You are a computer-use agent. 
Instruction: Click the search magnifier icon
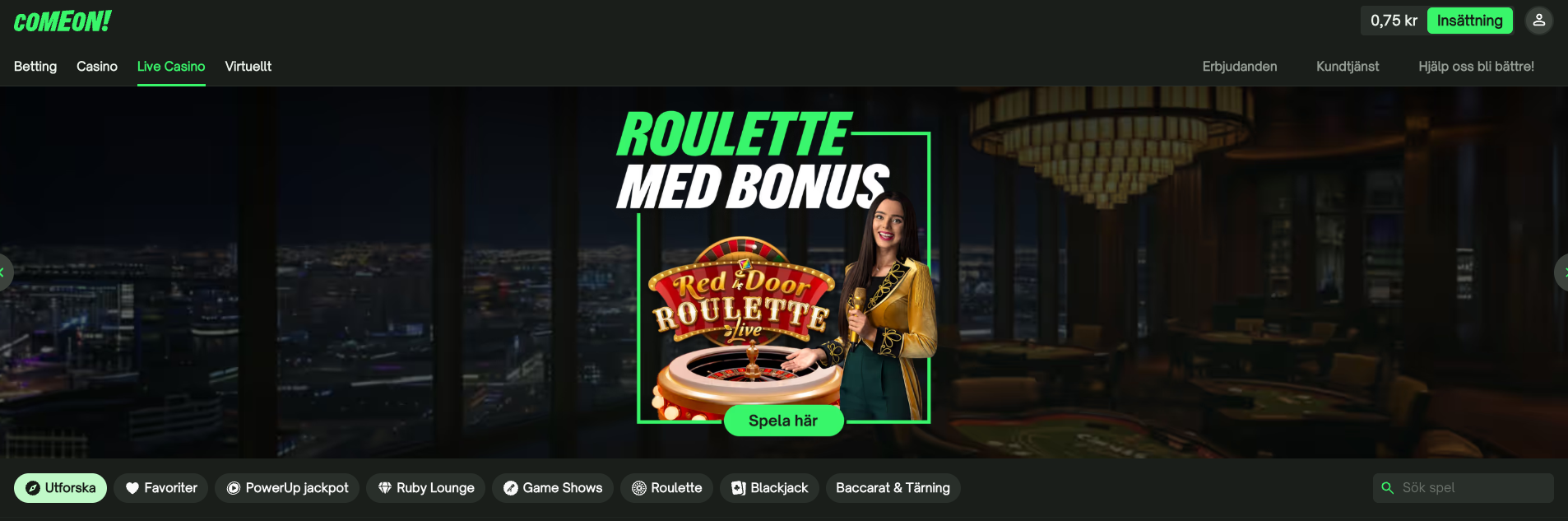coord(1387,488)
